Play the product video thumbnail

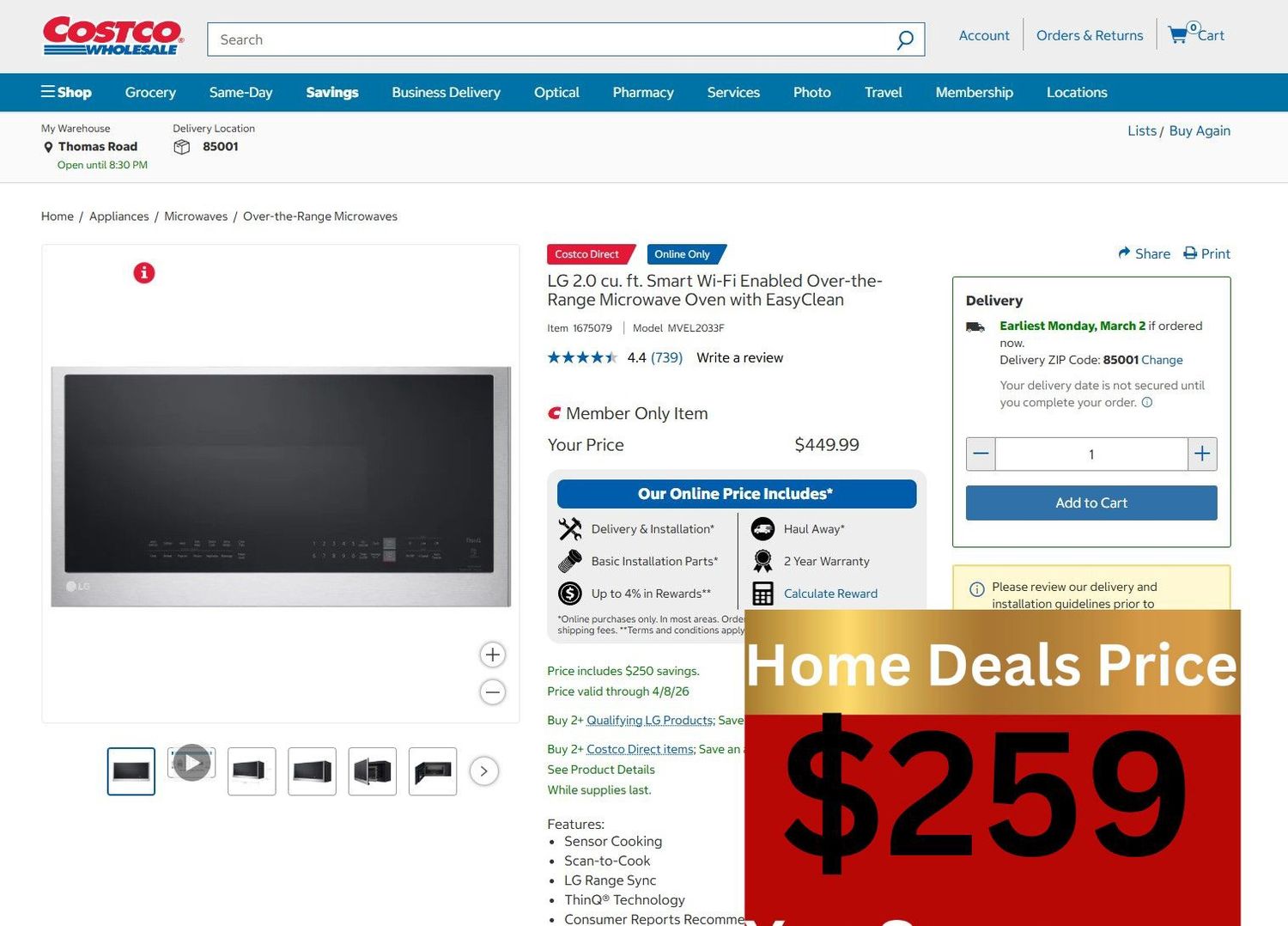pyautogui.click(x=191, y=763)
